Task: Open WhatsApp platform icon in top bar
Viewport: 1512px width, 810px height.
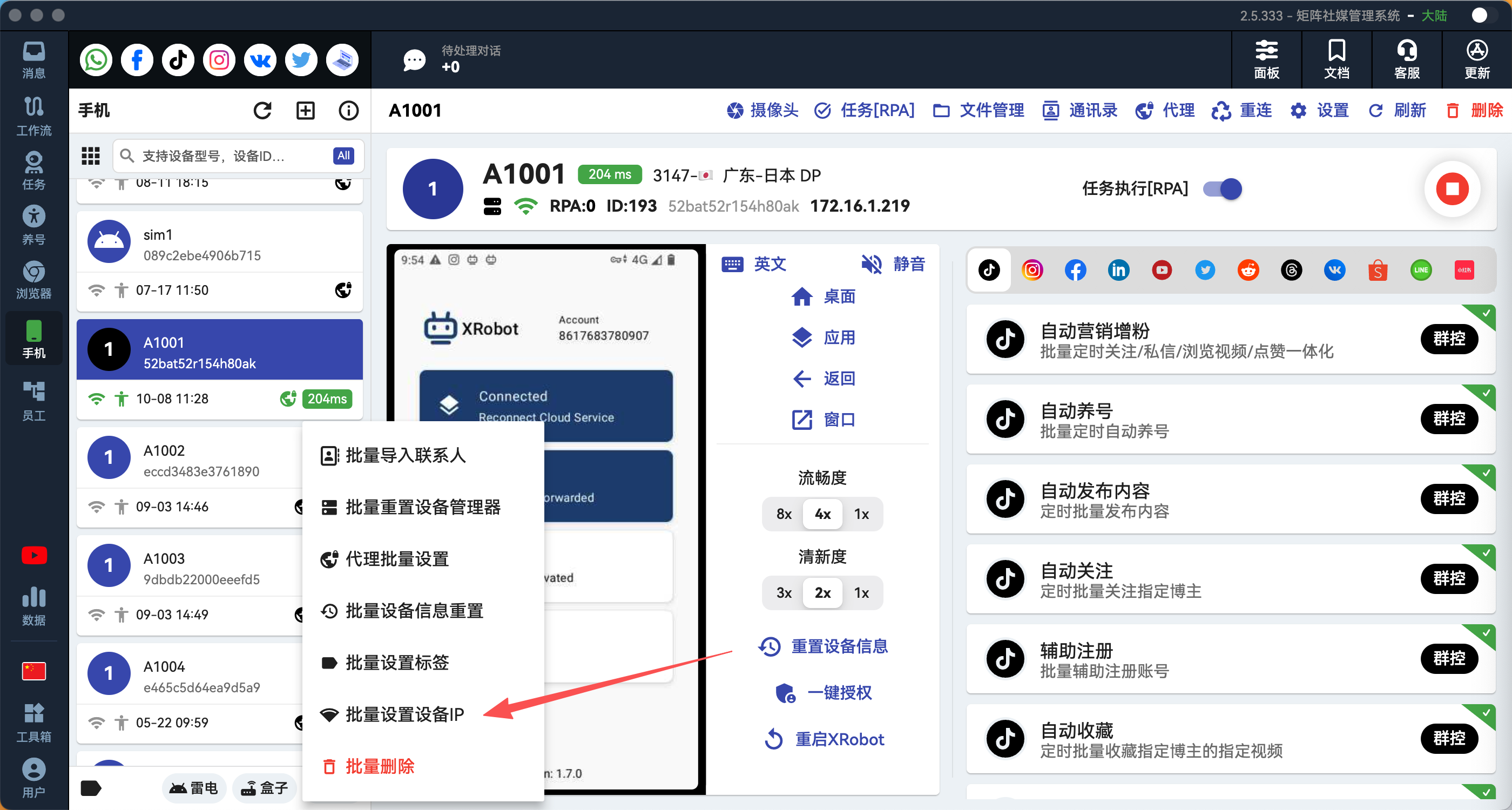Action: tap(96, 60)
